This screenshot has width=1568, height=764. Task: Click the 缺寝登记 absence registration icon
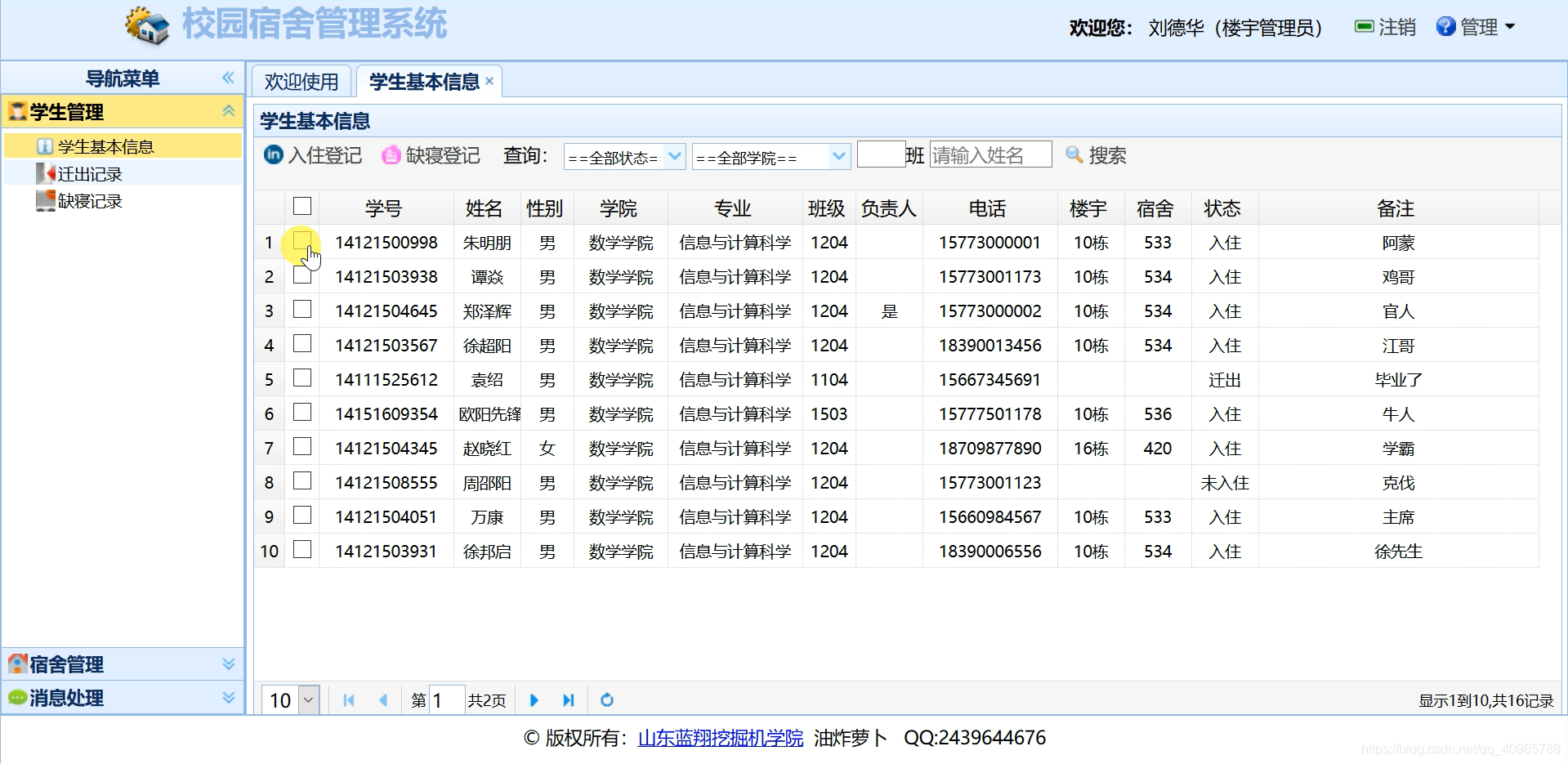(391, 154)
